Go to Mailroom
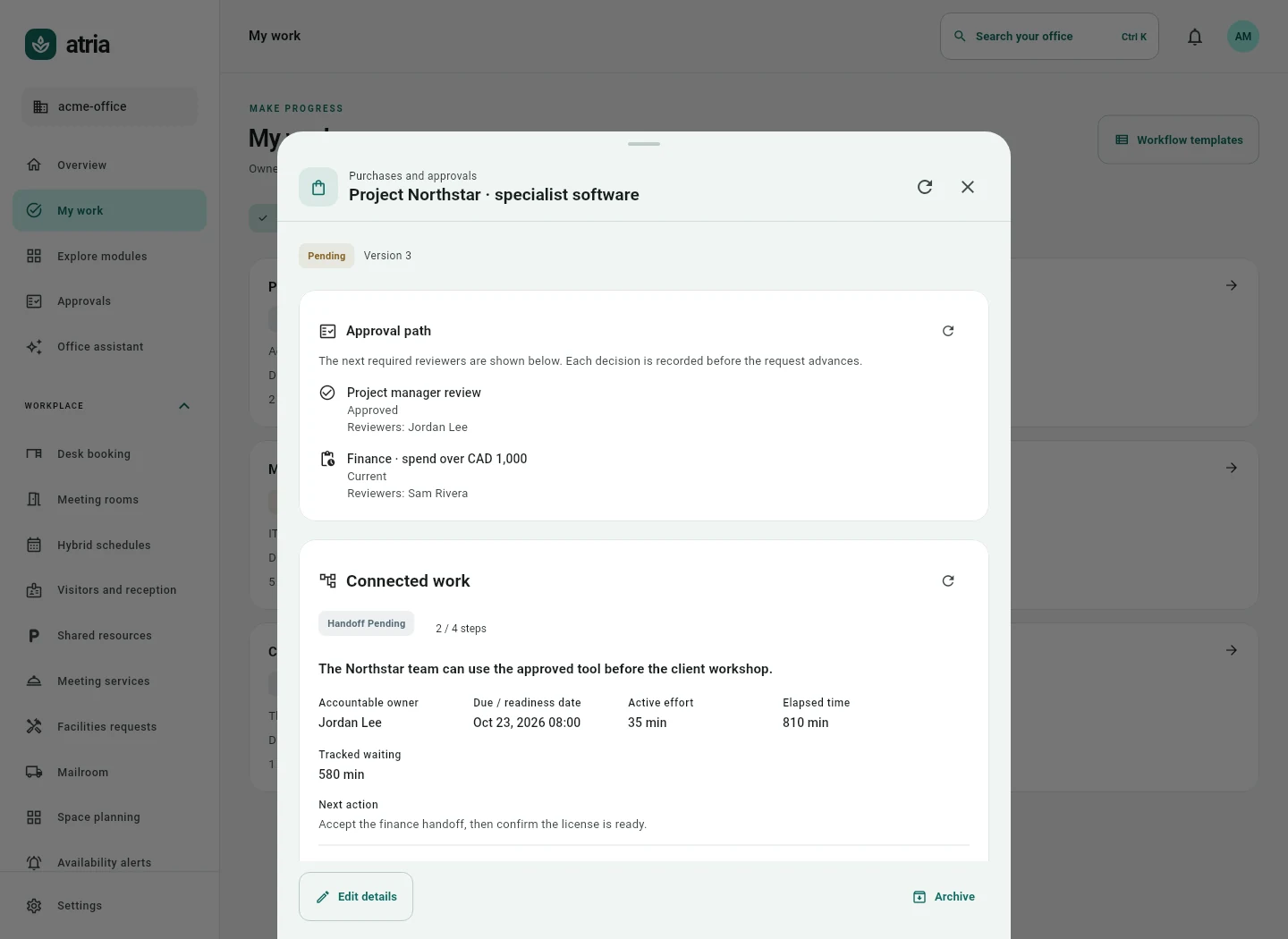Viewport: 1288px width, 939px height. point(109,773)
